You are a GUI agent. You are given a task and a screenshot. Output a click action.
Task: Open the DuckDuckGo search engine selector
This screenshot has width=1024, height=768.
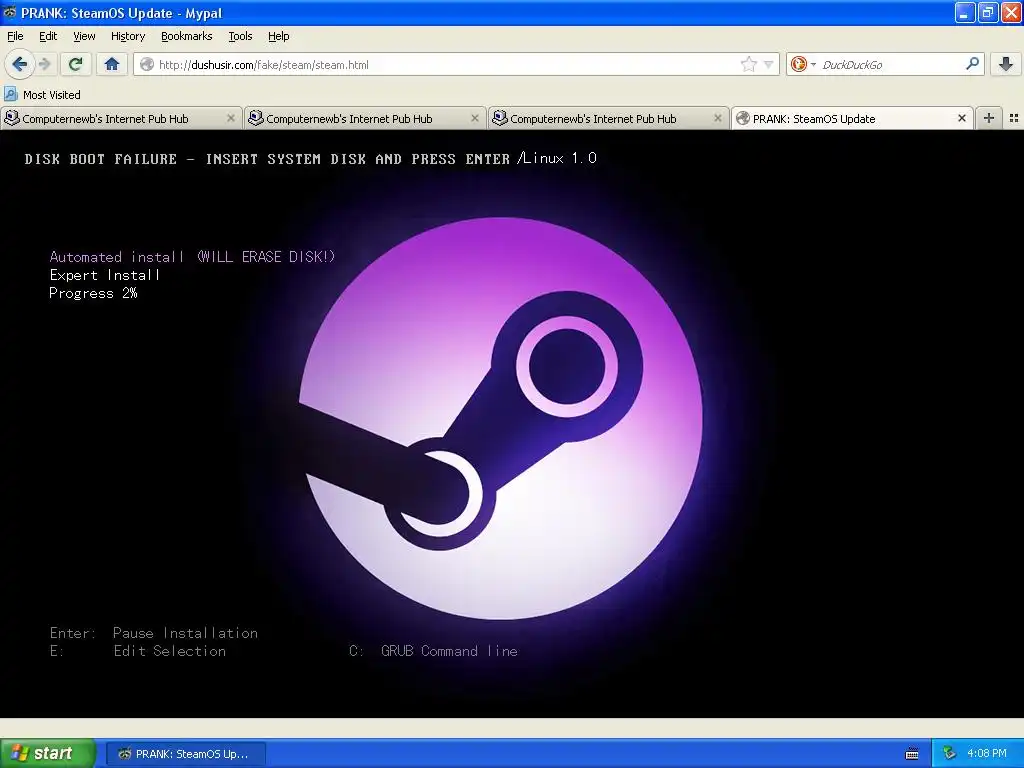pos(803,64)
